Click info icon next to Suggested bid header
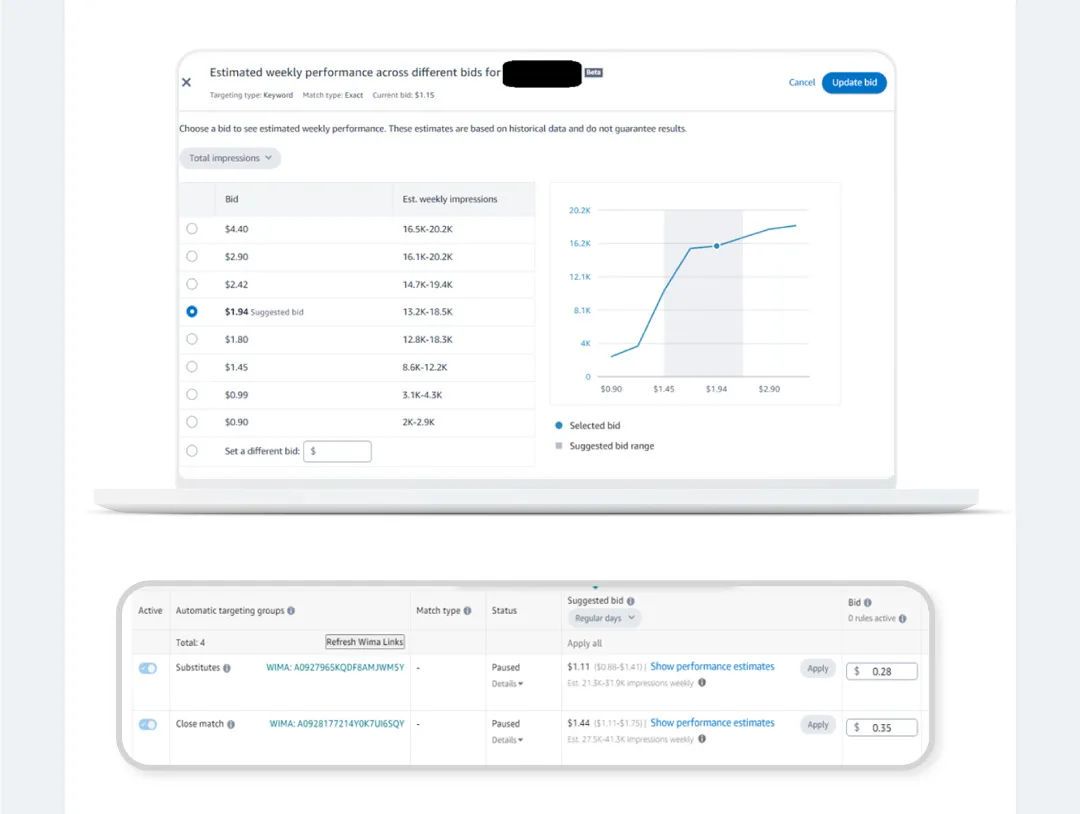This screenshot has height=814, width=1080. pyautogui.click(x=631, y=601)
